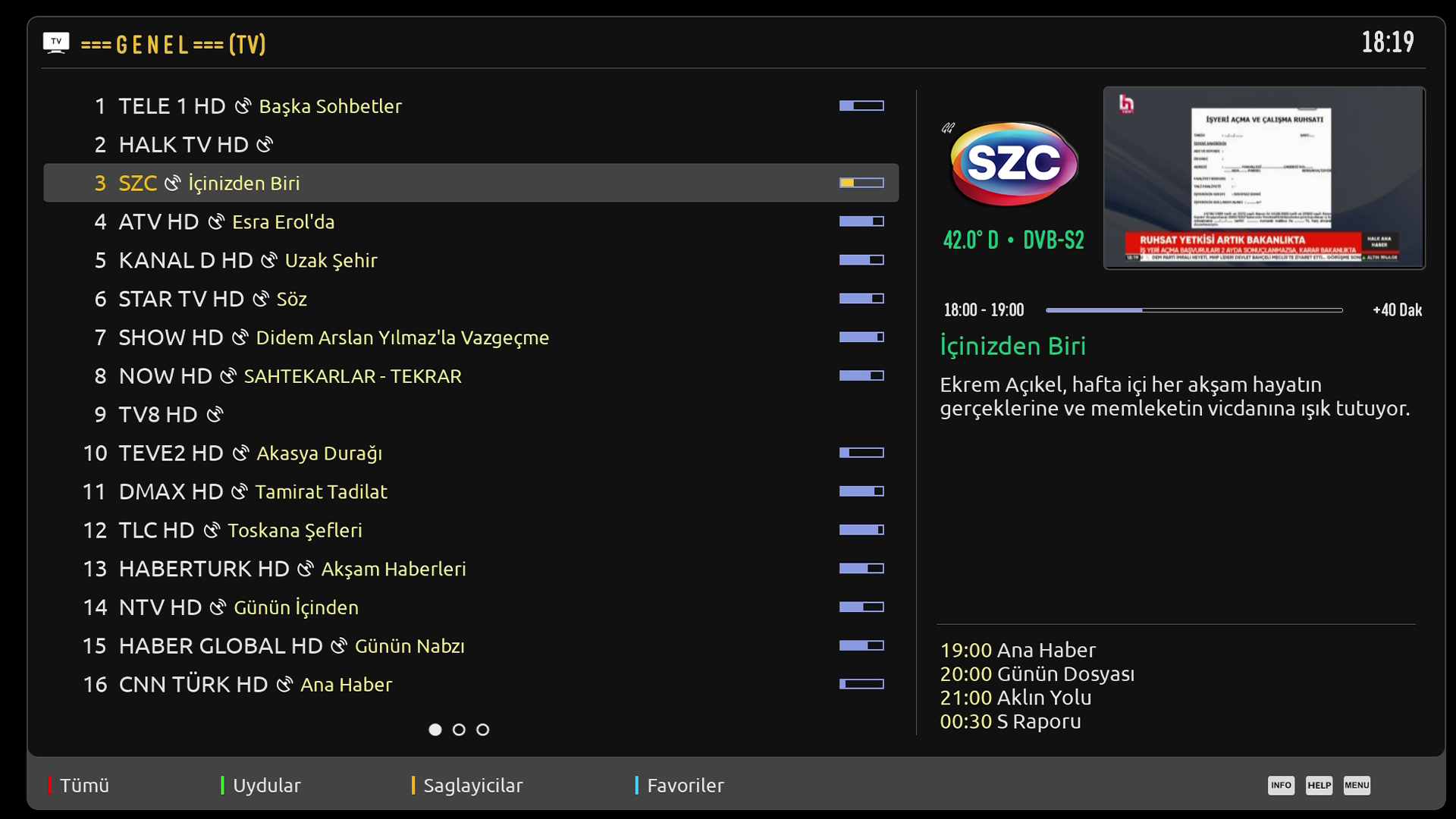Open the MENU key icon
1456x819 pixels.
pos(1357,786)
